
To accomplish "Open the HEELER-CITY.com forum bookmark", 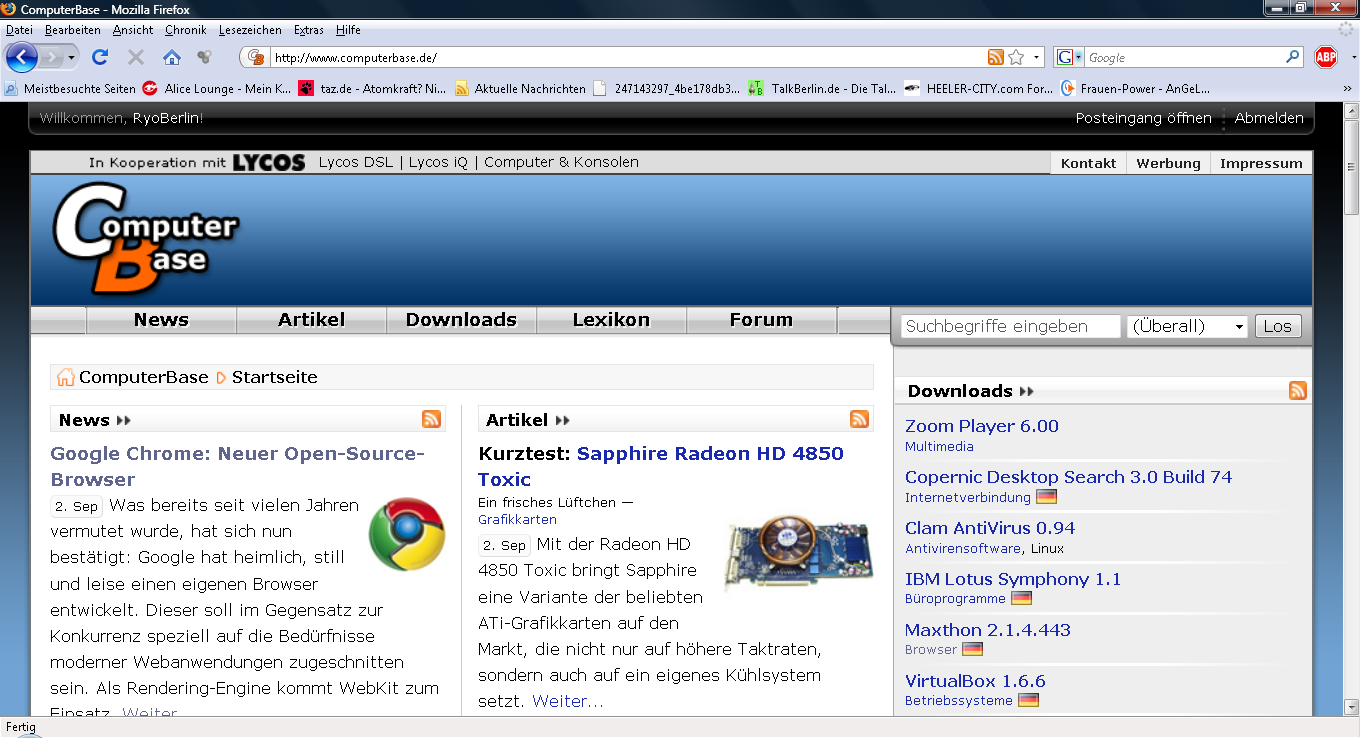I will (978, 89).
